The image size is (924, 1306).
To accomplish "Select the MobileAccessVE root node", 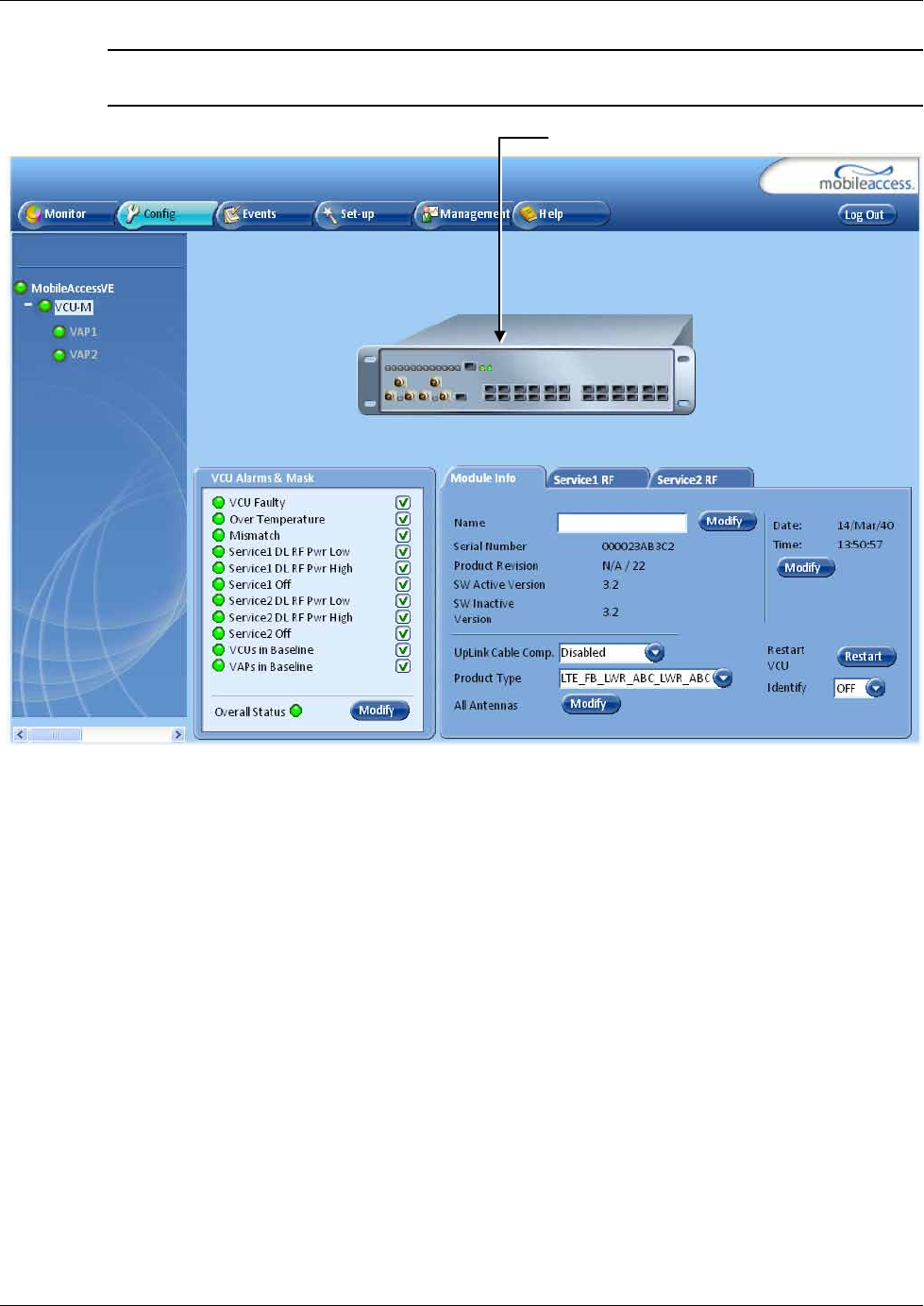I will [x=73, y=288].
